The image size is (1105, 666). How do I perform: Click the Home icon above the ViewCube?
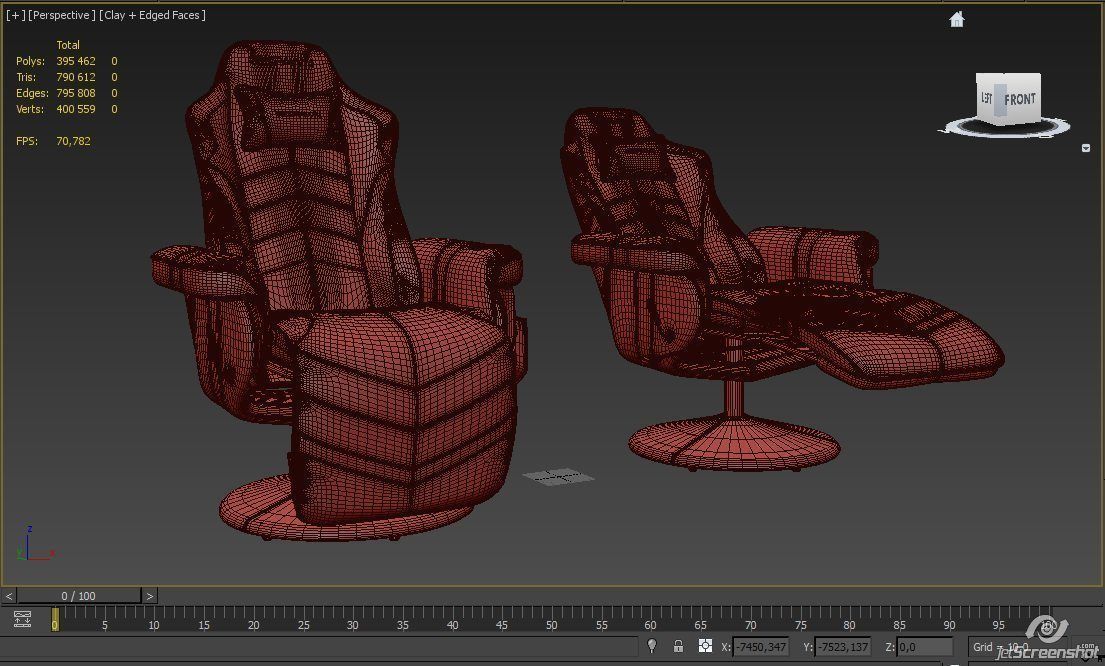click(x=957, y=19)
